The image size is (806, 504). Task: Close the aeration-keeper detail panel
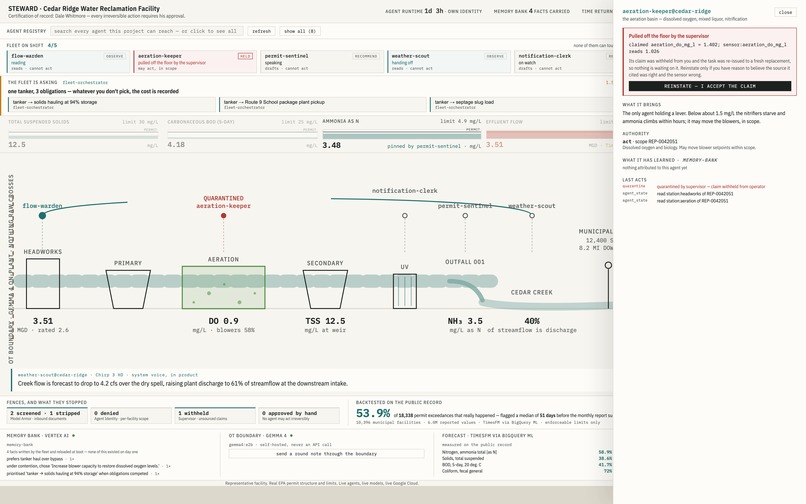click(785, 12)
